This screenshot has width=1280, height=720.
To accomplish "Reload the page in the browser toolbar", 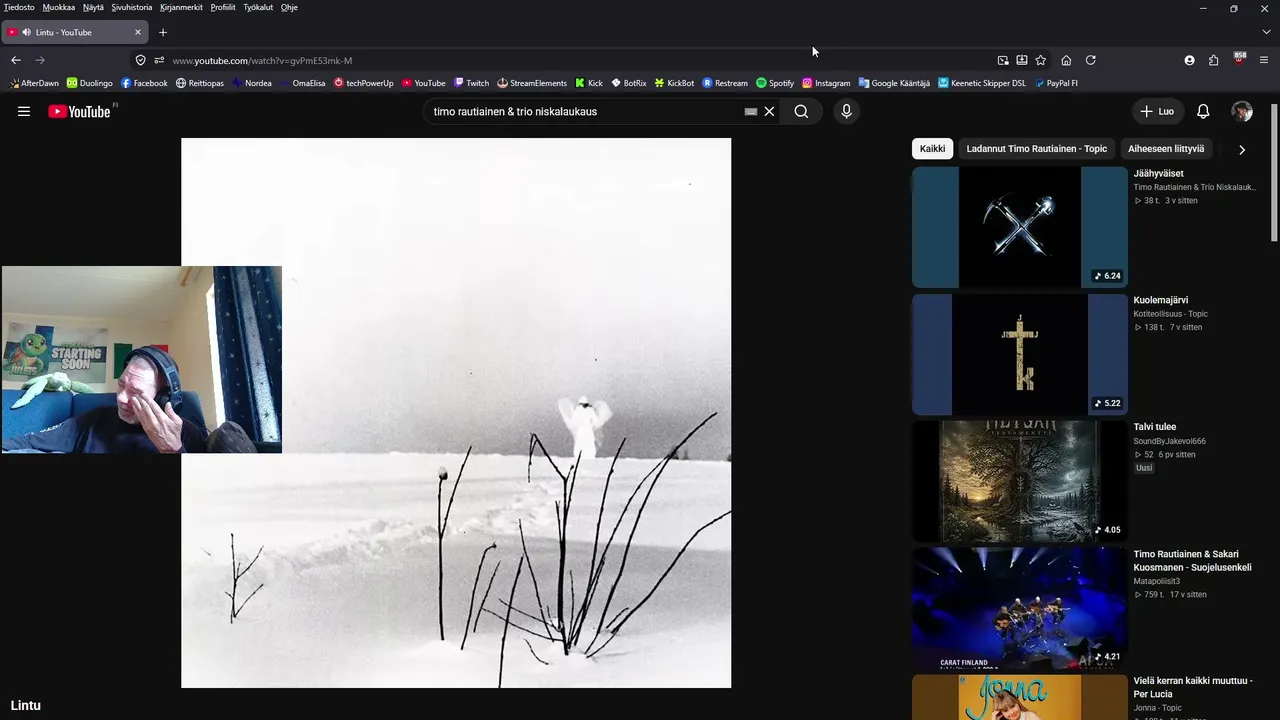I will click(1090, 60).
